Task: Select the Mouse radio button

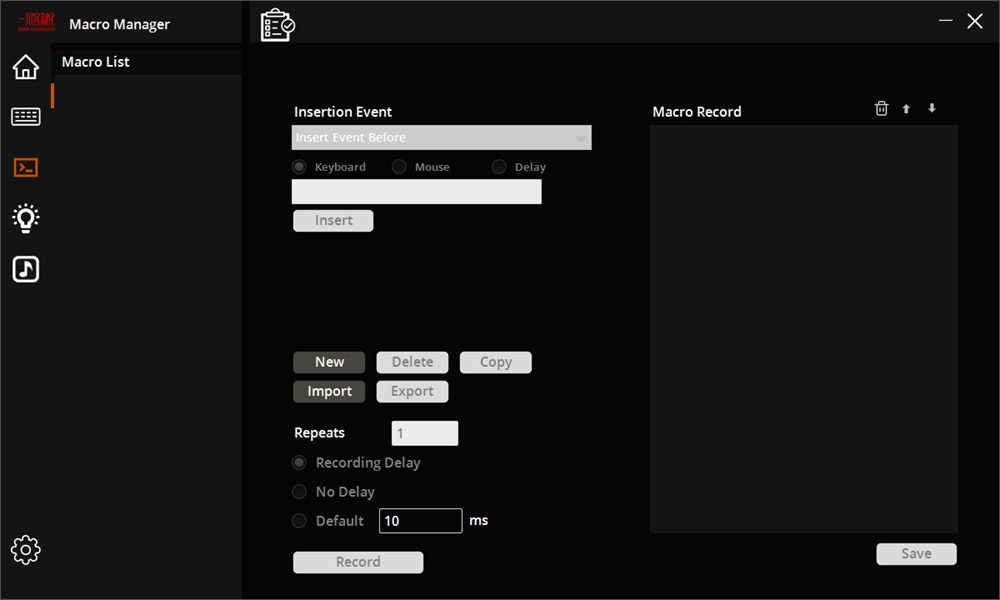Action: coord(399,167)
